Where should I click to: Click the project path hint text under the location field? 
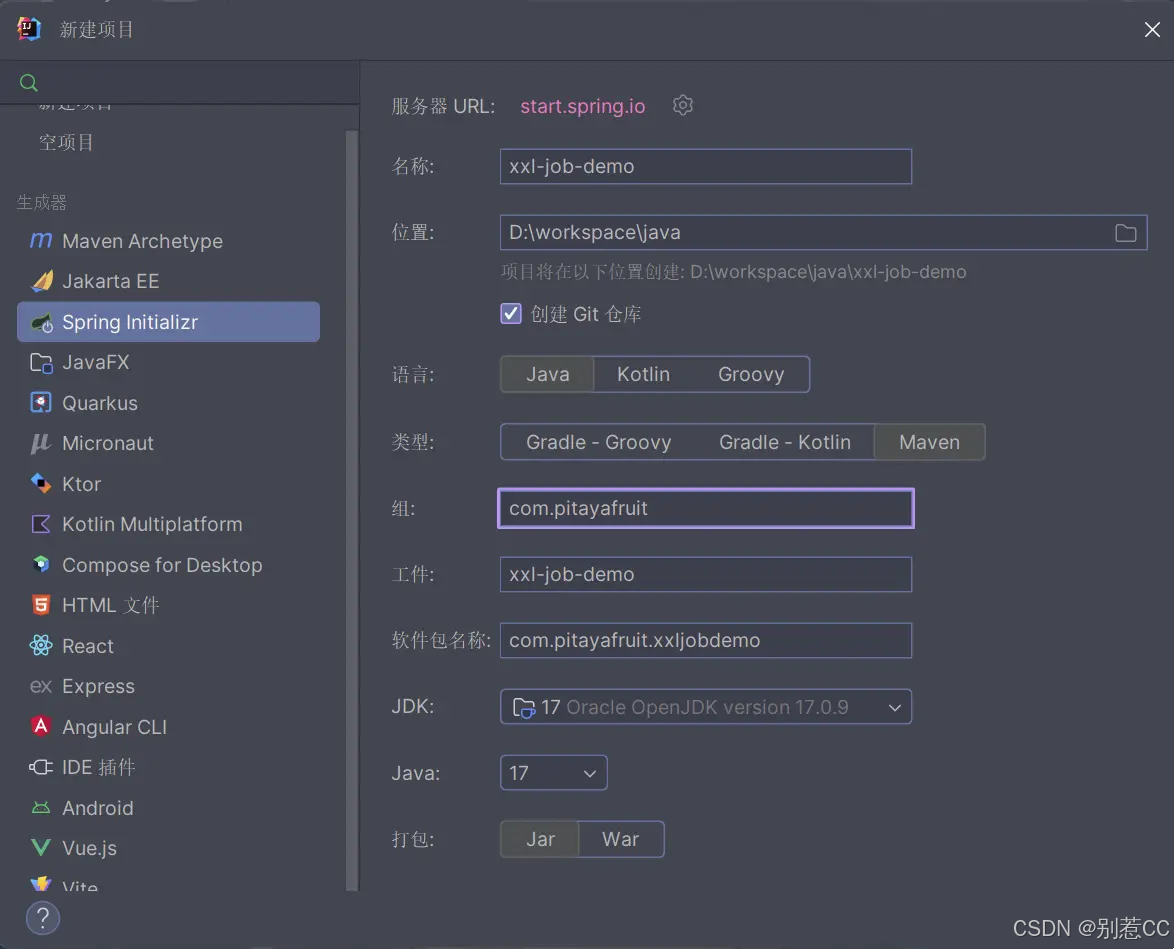point(733,272)
